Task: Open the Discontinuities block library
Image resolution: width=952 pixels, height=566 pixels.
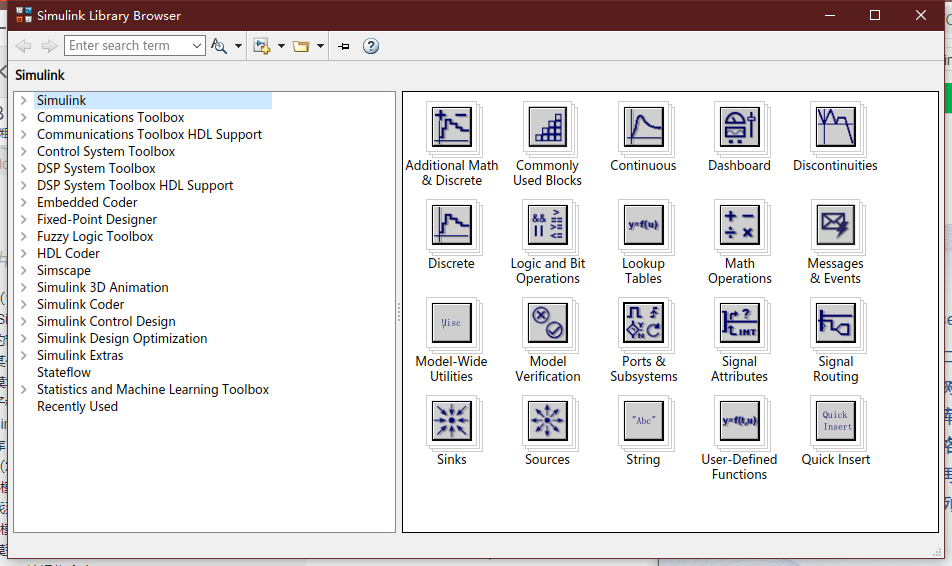Action: [x=835, y=129]
